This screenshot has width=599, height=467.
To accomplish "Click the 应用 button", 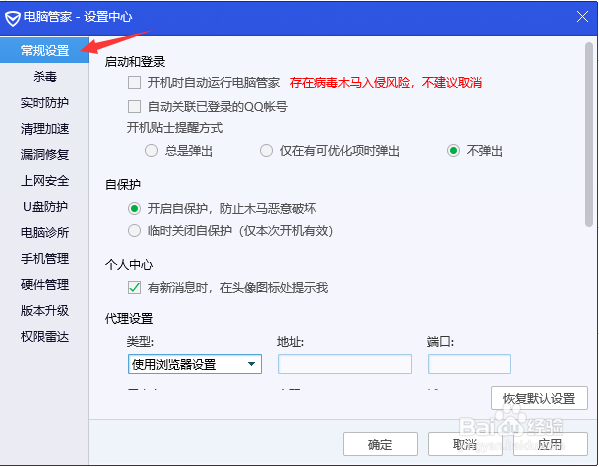I will pos(550,444).
